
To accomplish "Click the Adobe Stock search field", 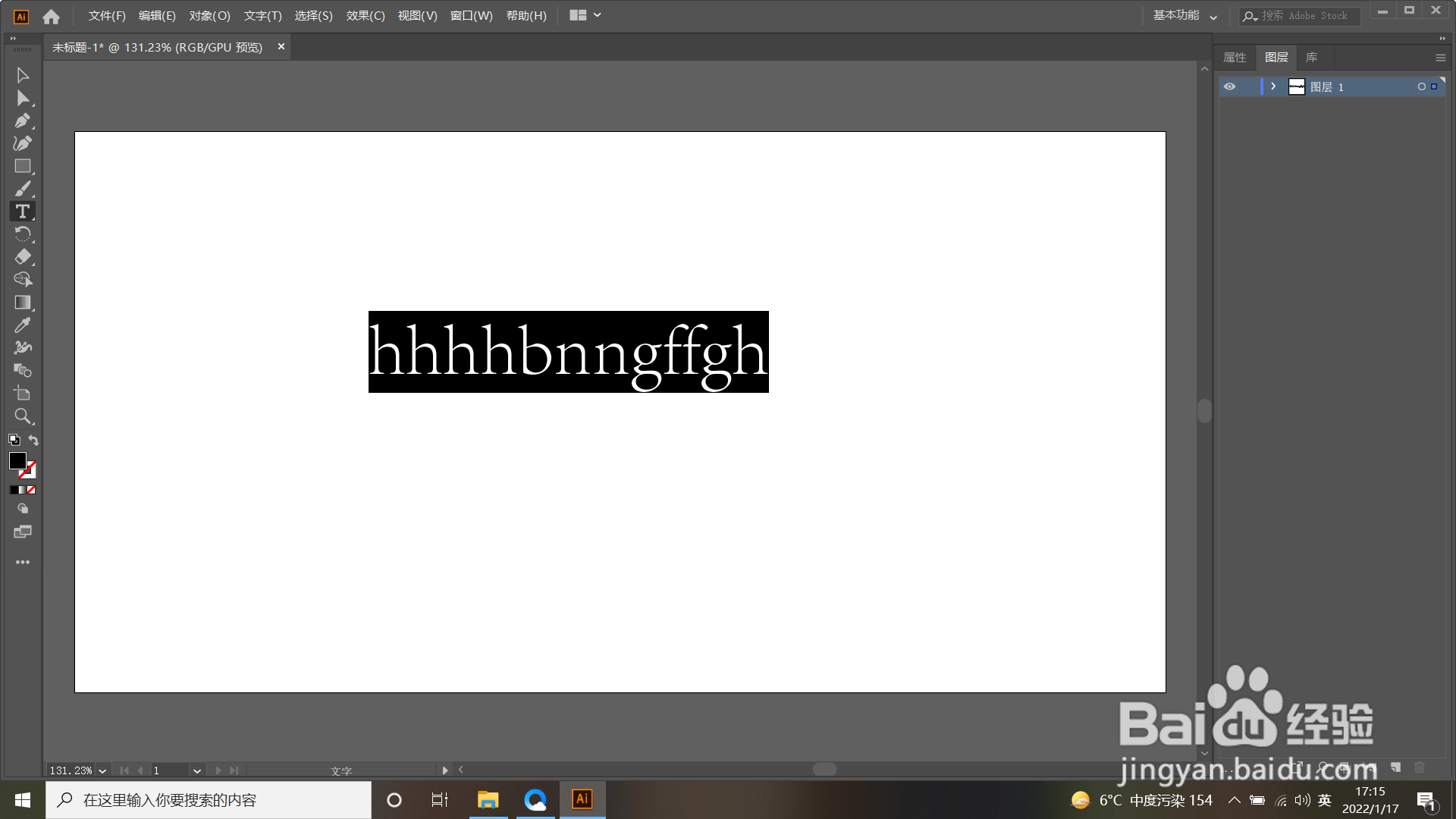I will pos(1304,15).
